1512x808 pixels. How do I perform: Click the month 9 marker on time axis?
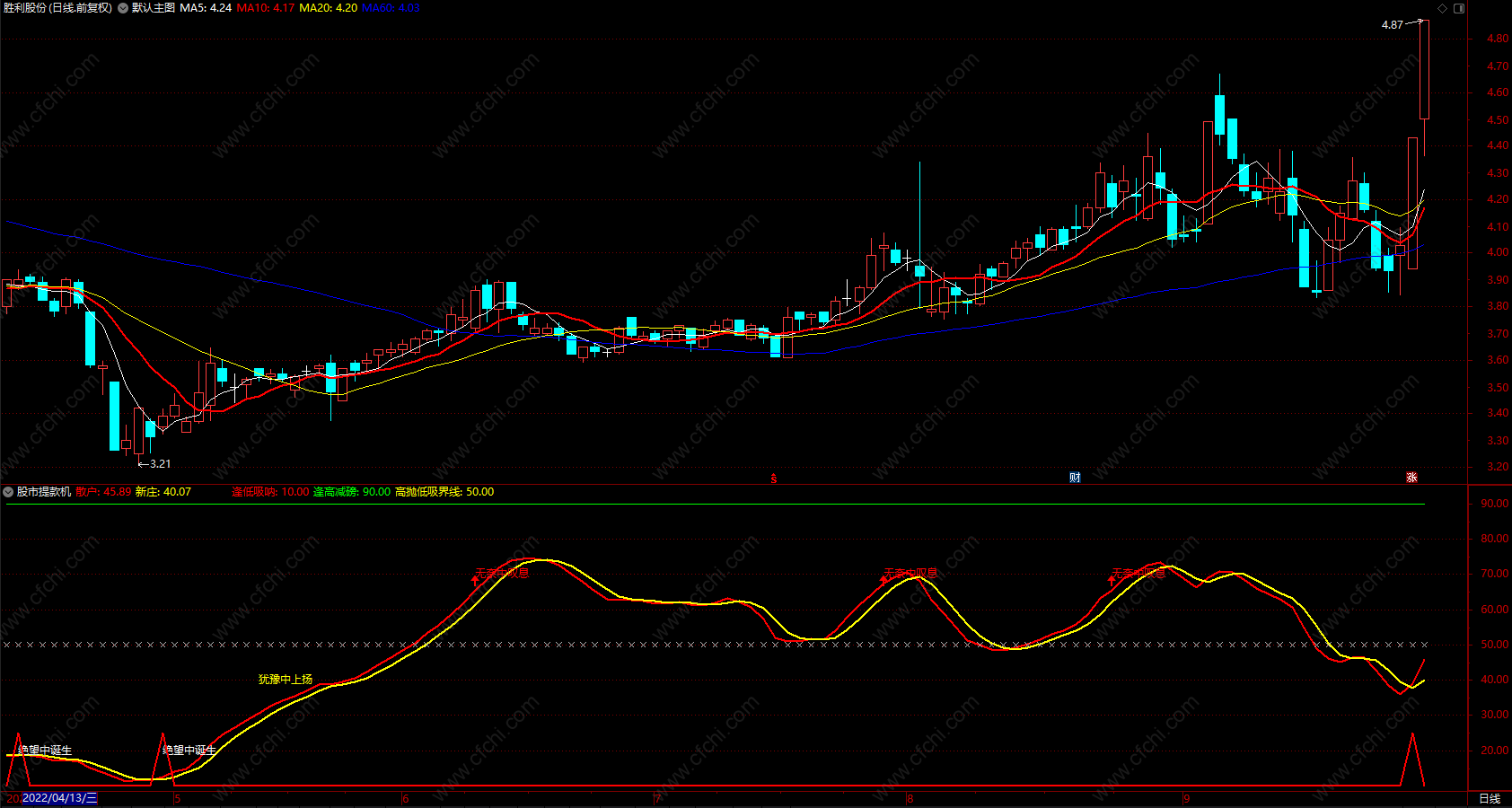coord(1187,799)
